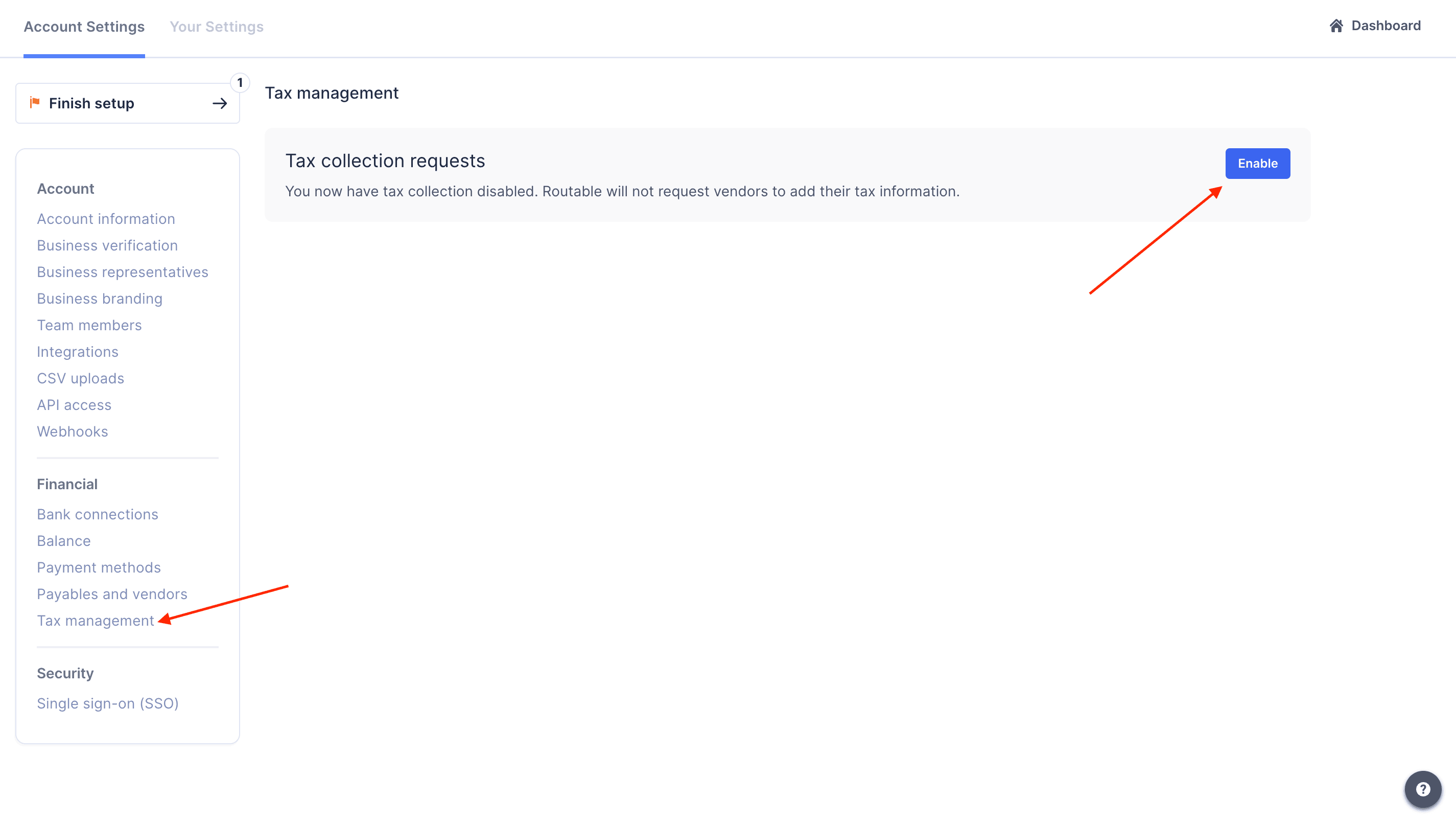Open Single sign-on SSO settings
1456x823 pixels.
107,703
